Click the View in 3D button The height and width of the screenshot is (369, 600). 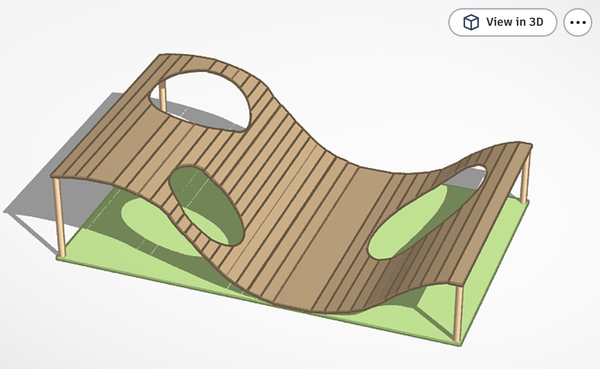click(502, 22)
